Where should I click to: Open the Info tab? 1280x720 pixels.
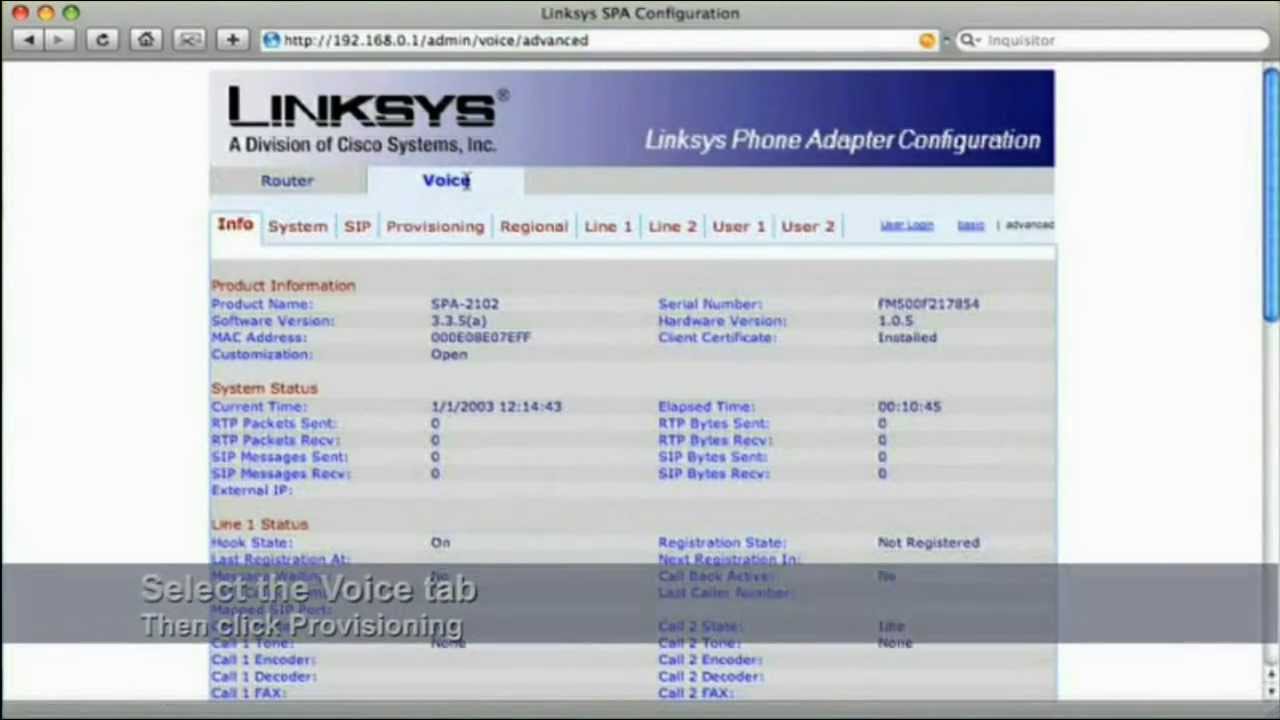coord(235,225)
